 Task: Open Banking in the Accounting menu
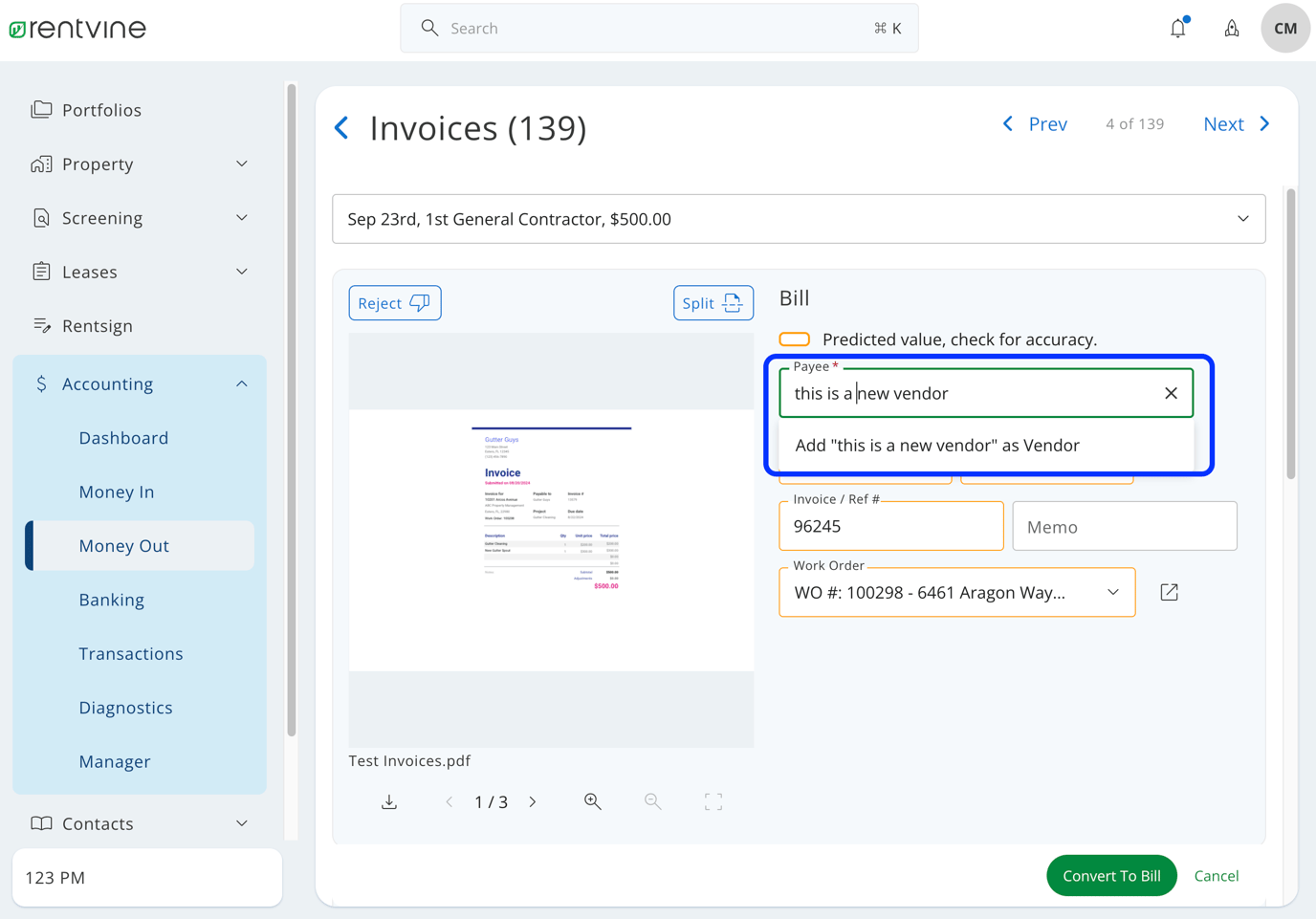tap(112, 600)
